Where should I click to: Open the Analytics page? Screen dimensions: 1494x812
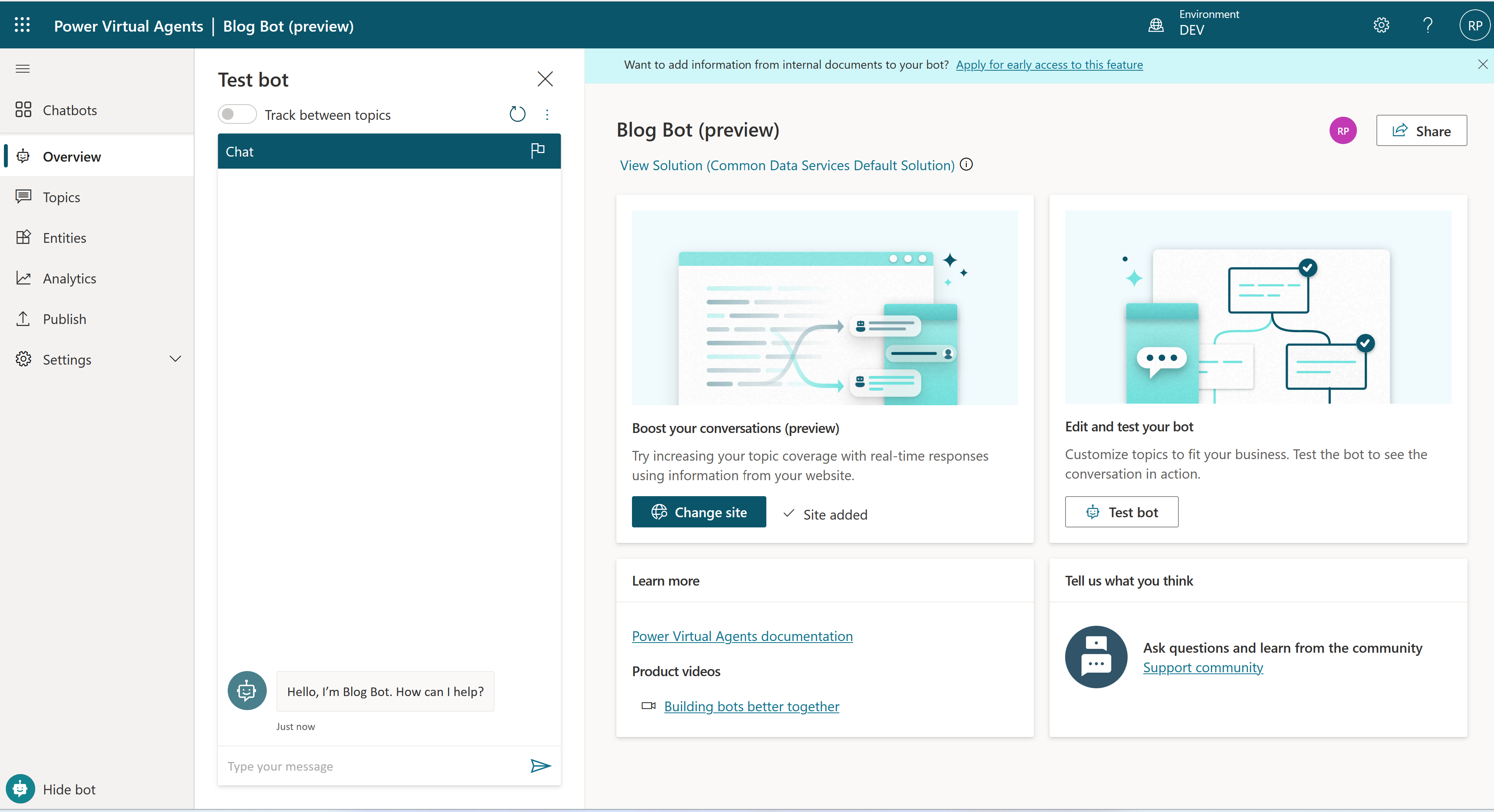(69, 278)
